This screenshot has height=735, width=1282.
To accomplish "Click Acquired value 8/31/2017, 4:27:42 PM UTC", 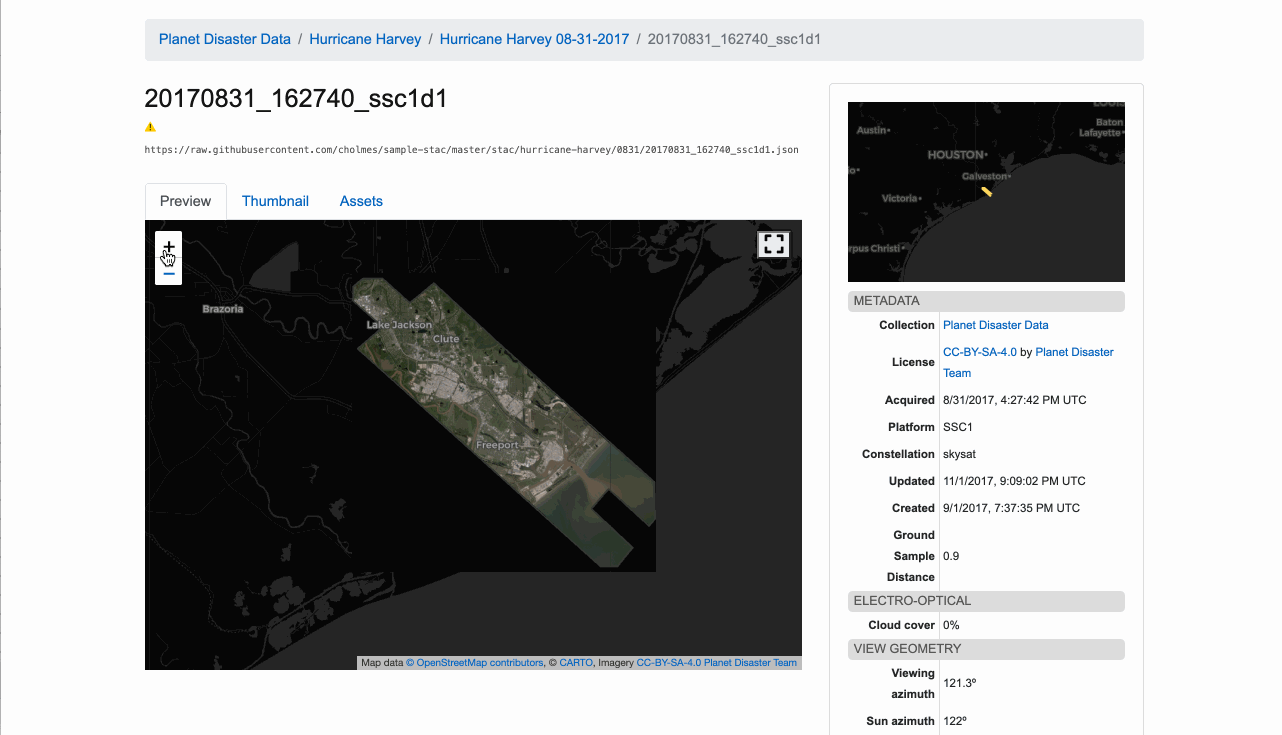I will tap(1014, 400).
